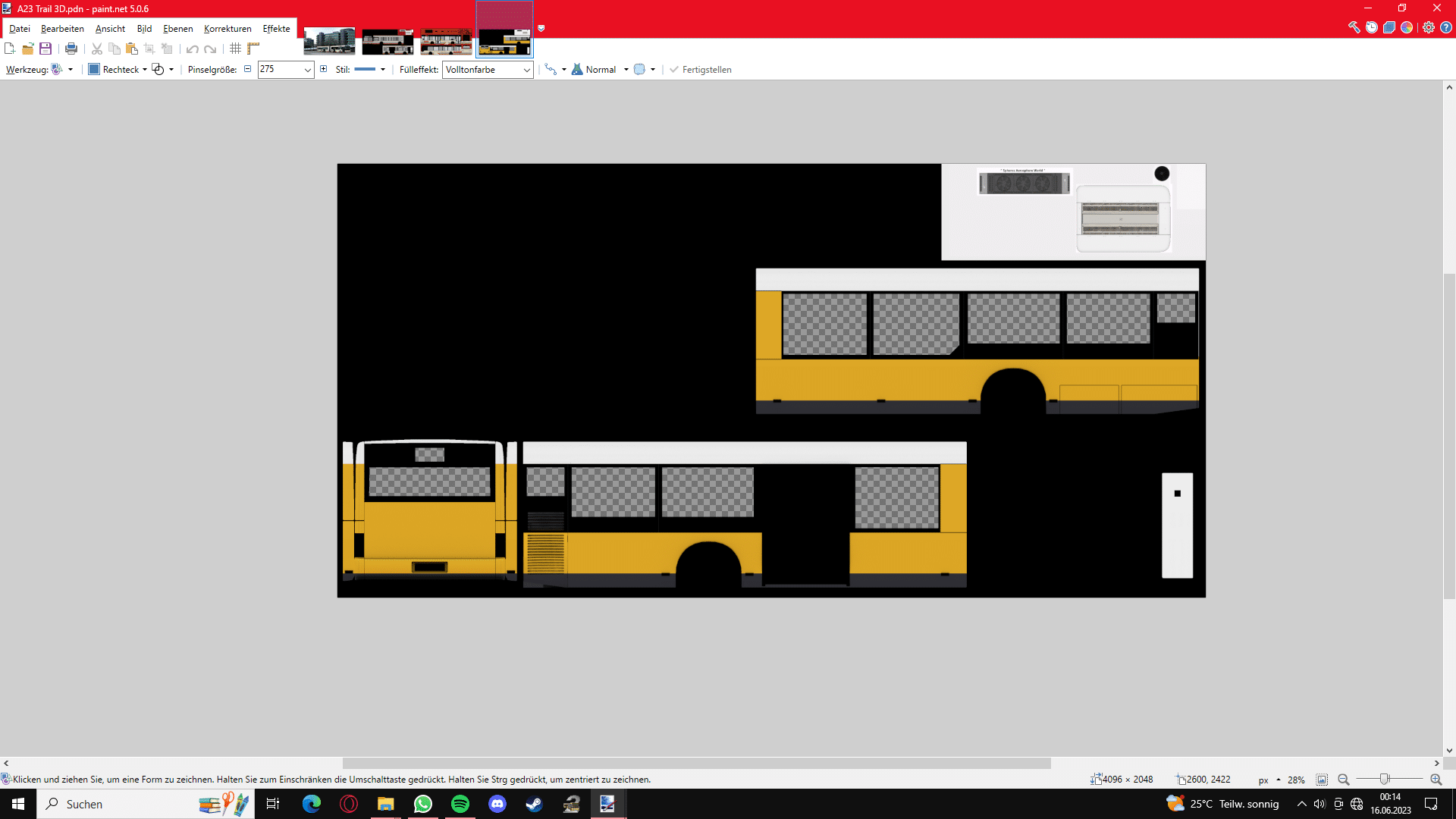This screenshot has width=1456, height=819.
Task: Click the zoom level slider handle
Action: pos(1384,780)
